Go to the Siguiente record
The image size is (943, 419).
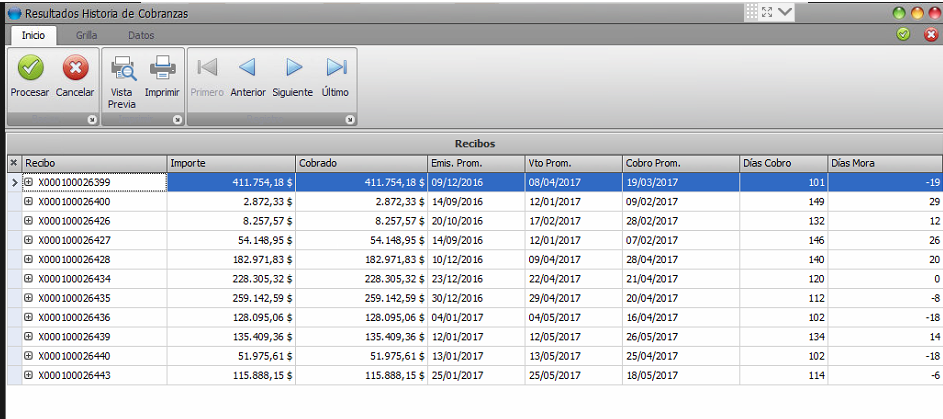pos(293,67)
